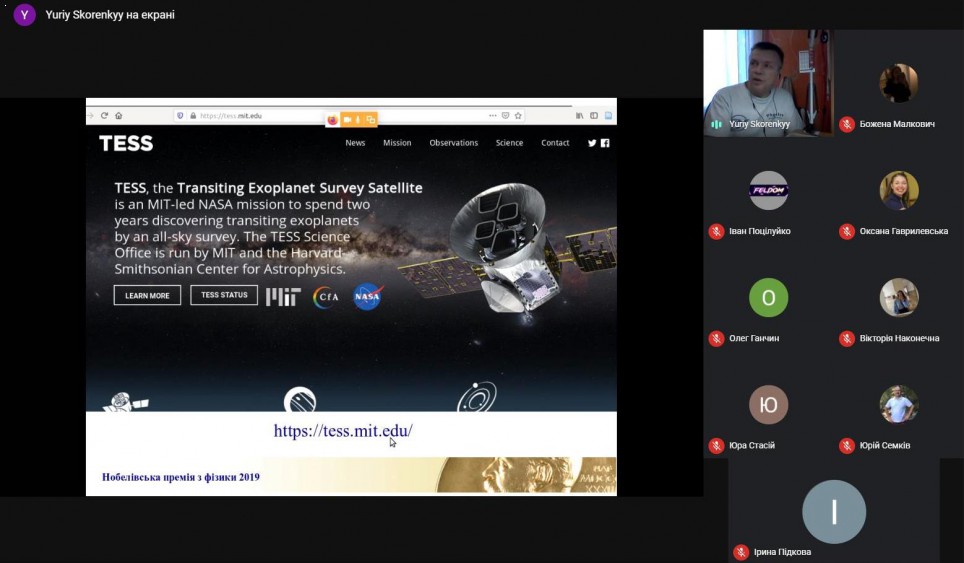
Task: Click muted mic icon of Ірина Підкова
Action: pos(741,552)
